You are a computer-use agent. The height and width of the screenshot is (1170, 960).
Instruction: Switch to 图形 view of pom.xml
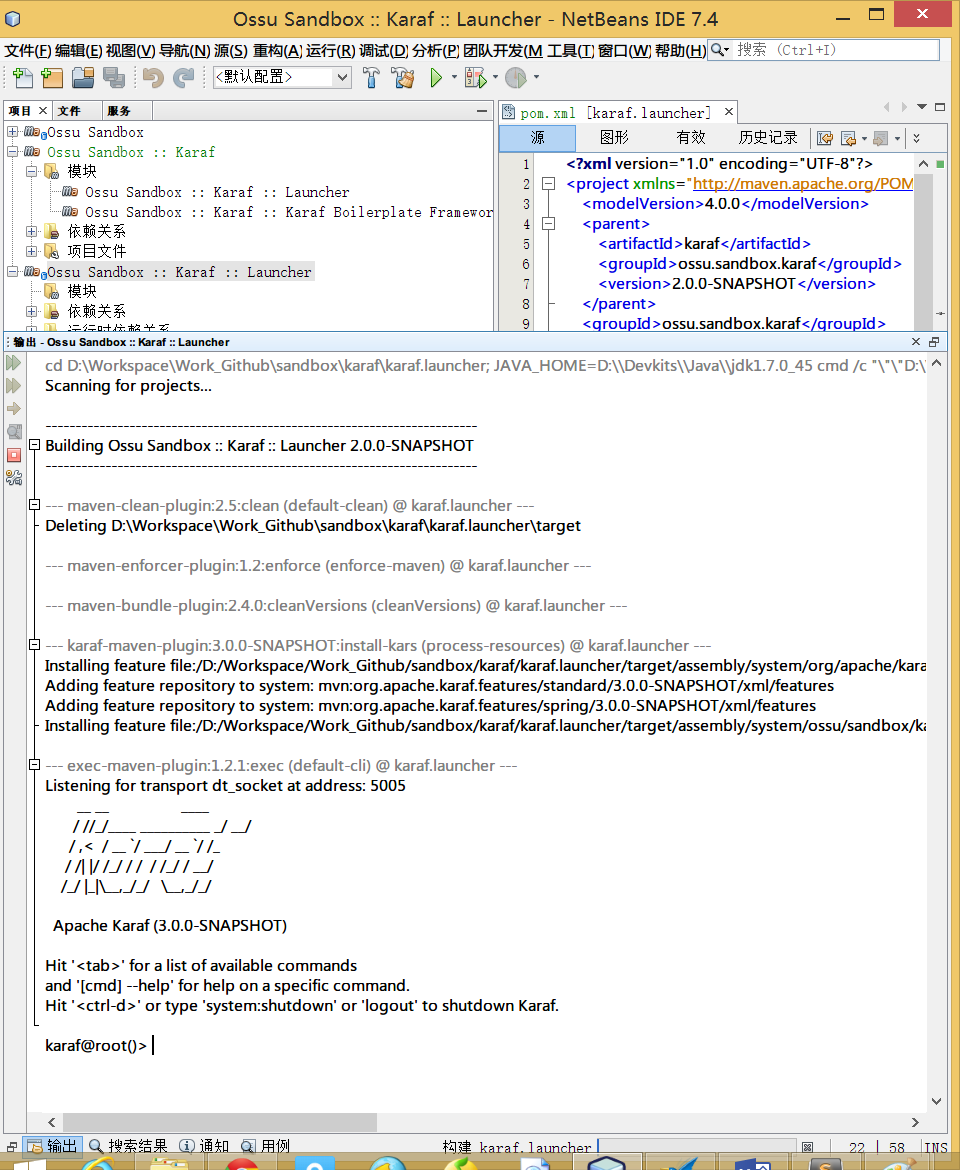point(614,138)
